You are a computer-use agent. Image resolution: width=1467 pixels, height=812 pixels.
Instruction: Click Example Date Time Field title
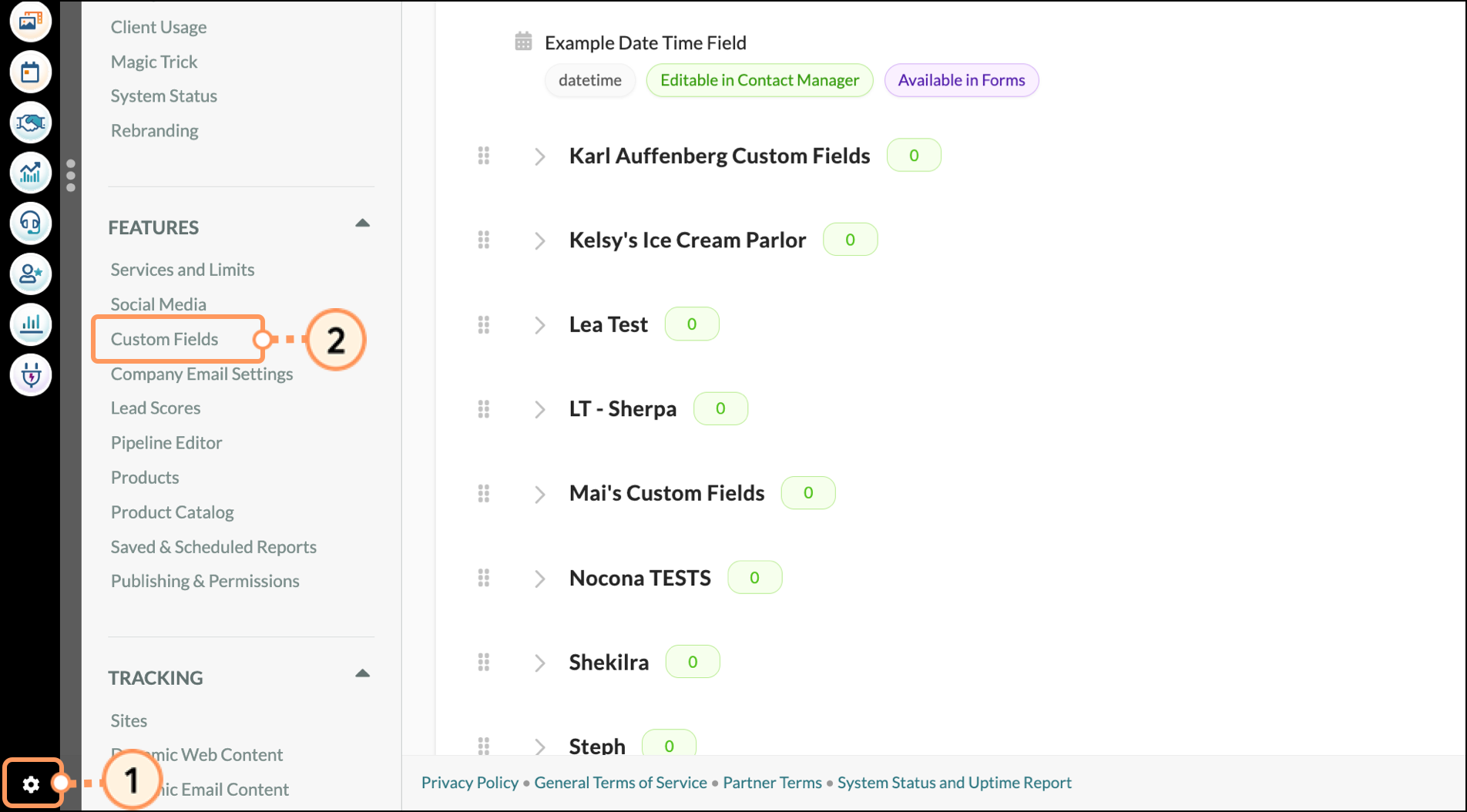pyautogui.click(x=646, y=42)
